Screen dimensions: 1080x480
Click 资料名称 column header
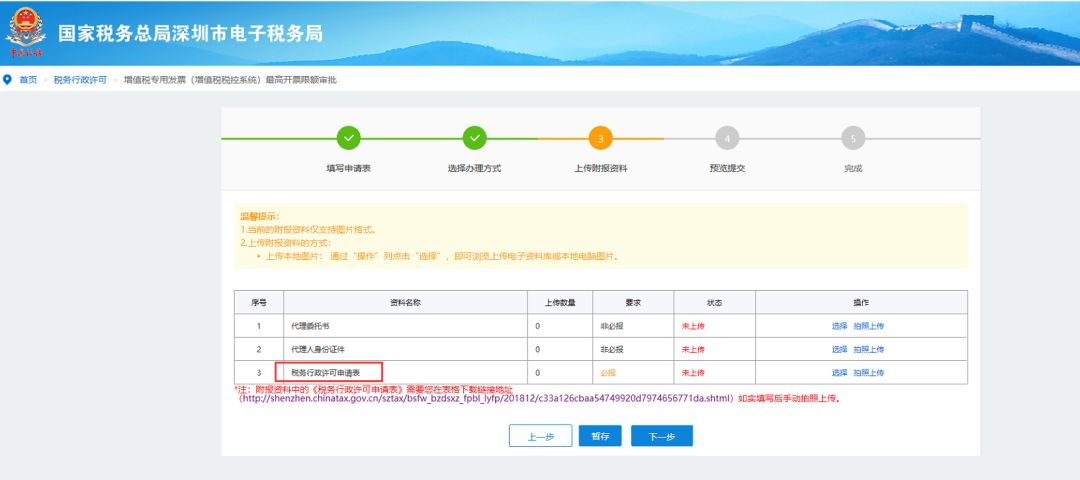[405, 302]
